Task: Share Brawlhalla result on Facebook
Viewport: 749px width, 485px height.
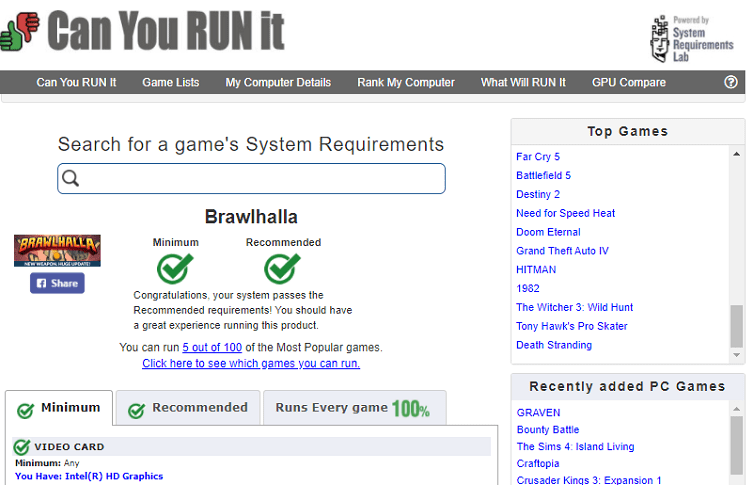Action: [57, 283]
